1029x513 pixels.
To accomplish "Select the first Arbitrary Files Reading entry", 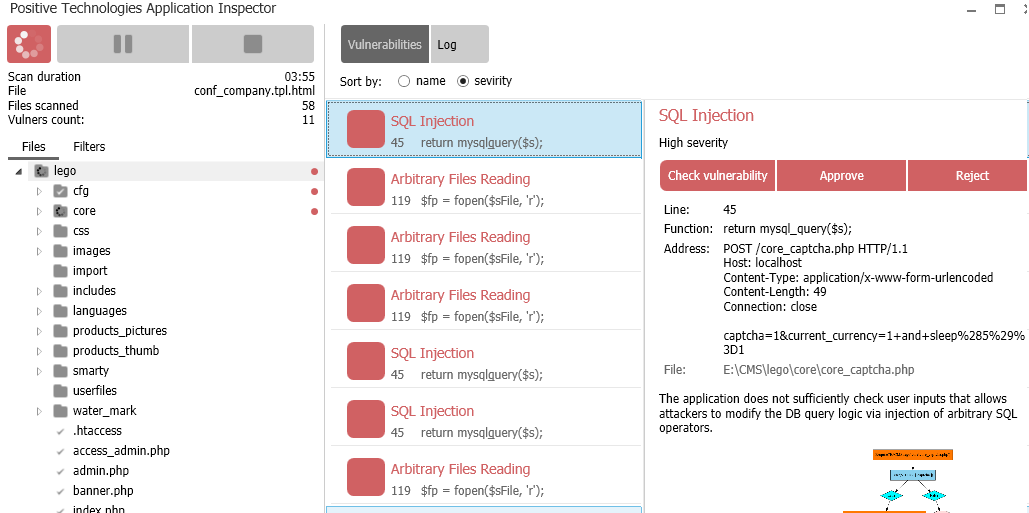I will (x=484, y=187).
